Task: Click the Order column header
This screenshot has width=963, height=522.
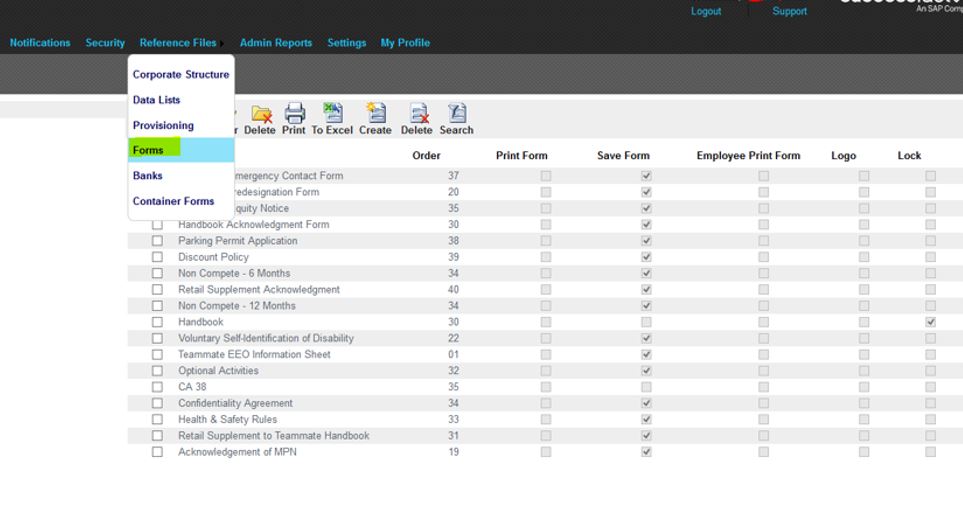Action: pos(426,156)
